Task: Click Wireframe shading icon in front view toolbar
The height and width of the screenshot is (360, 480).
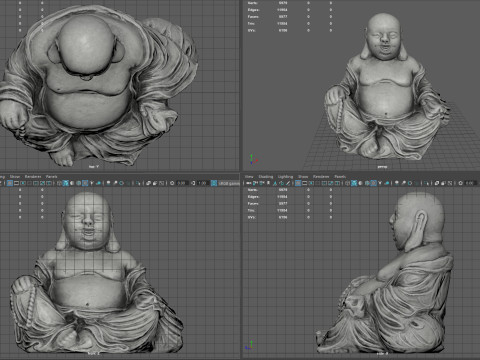Action: point(59,183)
